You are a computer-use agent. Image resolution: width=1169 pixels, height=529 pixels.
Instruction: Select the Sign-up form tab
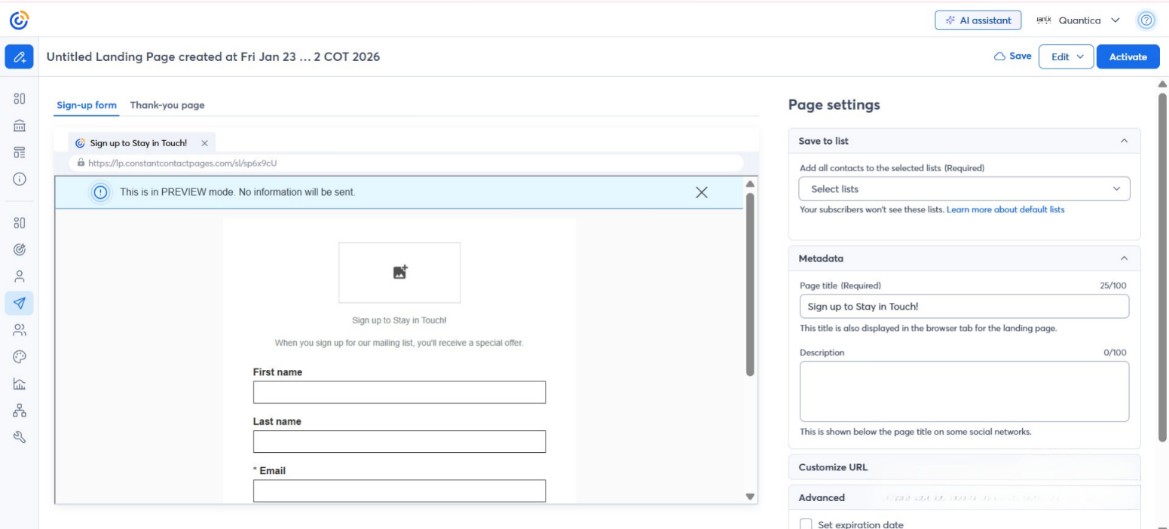click(x=86, y=105)
